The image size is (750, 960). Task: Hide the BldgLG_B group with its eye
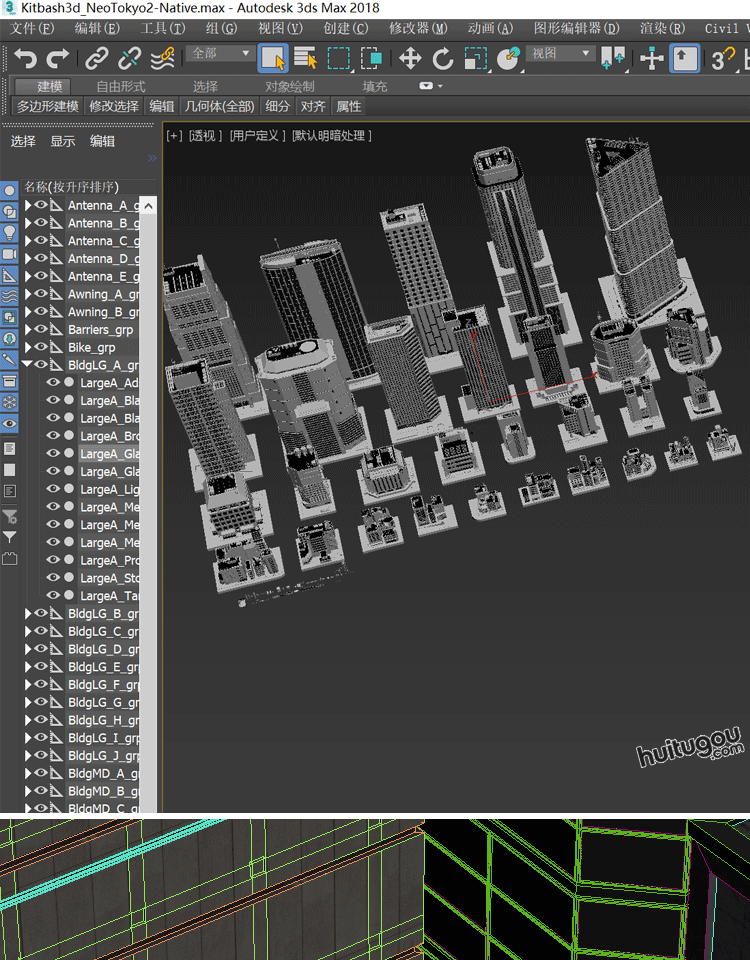41,614
